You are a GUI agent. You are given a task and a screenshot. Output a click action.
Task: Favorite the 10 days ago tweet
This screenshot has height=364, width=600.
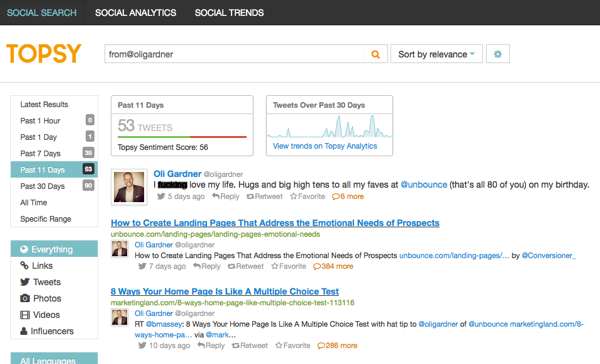293,345
